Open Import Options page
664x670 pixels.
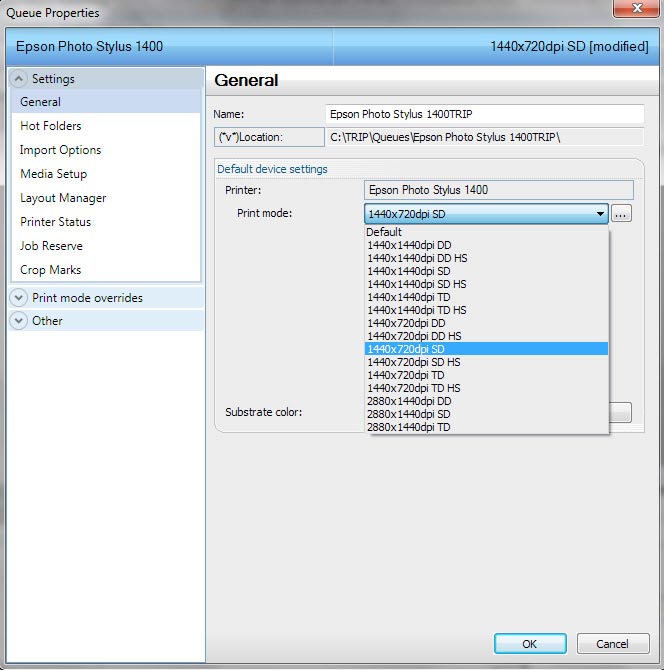tap(61, 150)
